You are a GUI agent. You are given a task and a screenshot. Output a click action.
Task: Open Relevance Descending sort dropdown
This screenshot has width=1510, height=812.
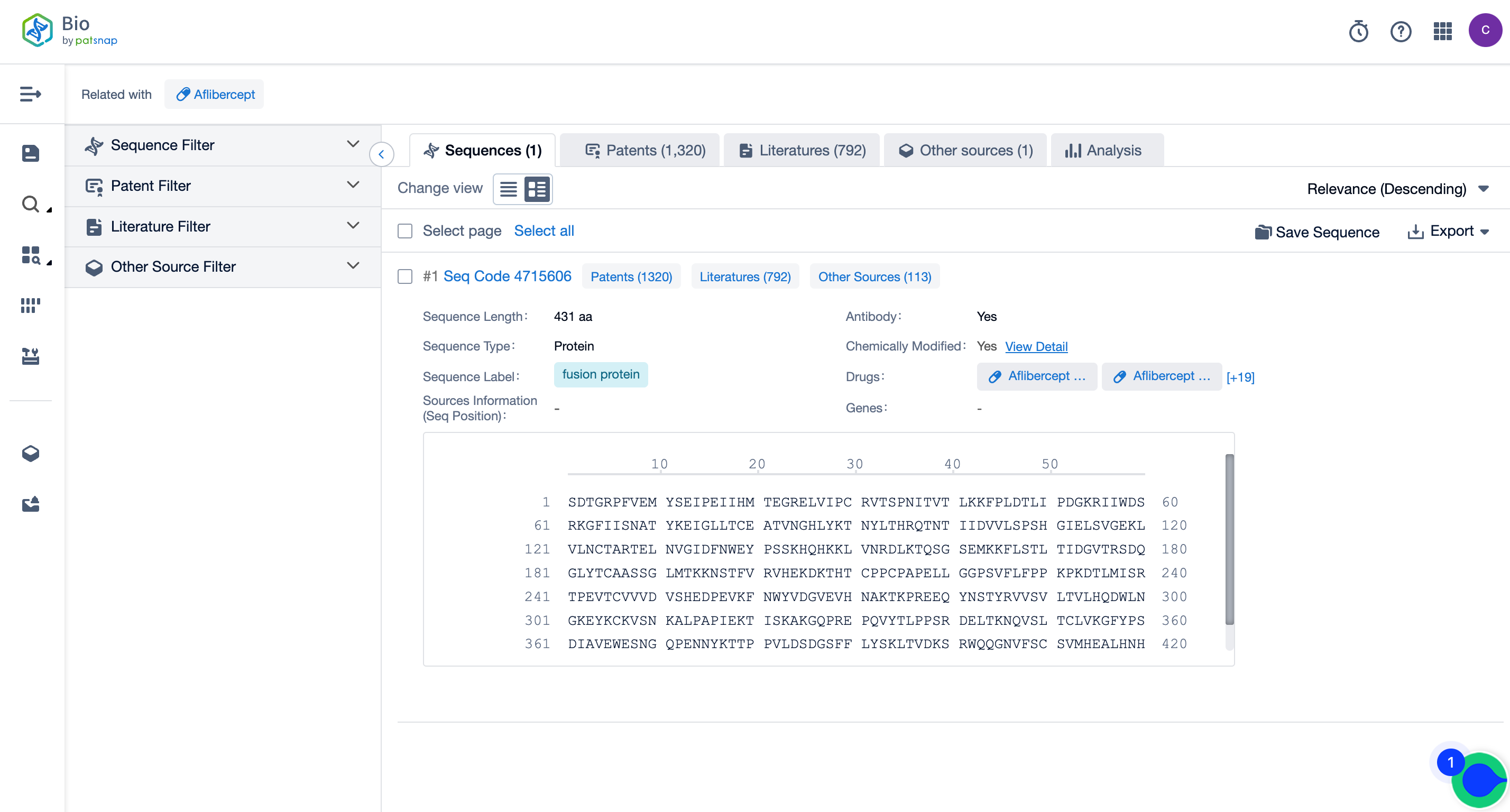click(x=1399, y=189)
